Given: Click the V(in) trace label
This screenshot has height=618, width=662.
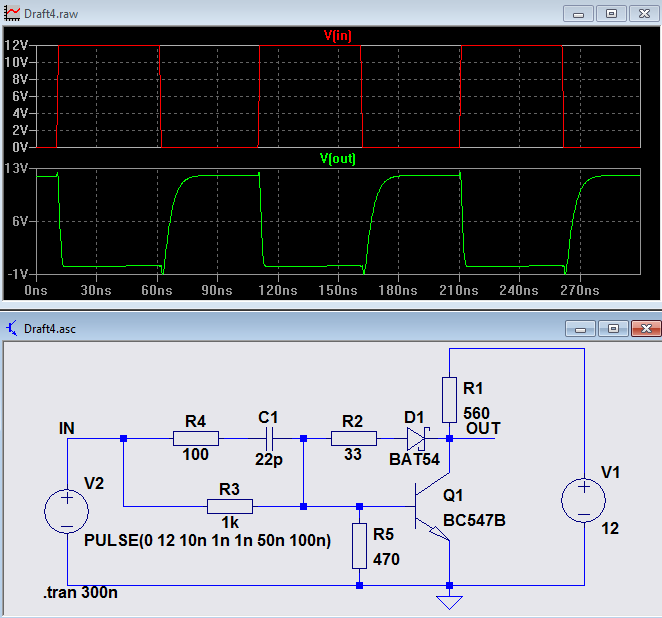Looking at the screenshot, I should 337,35.
